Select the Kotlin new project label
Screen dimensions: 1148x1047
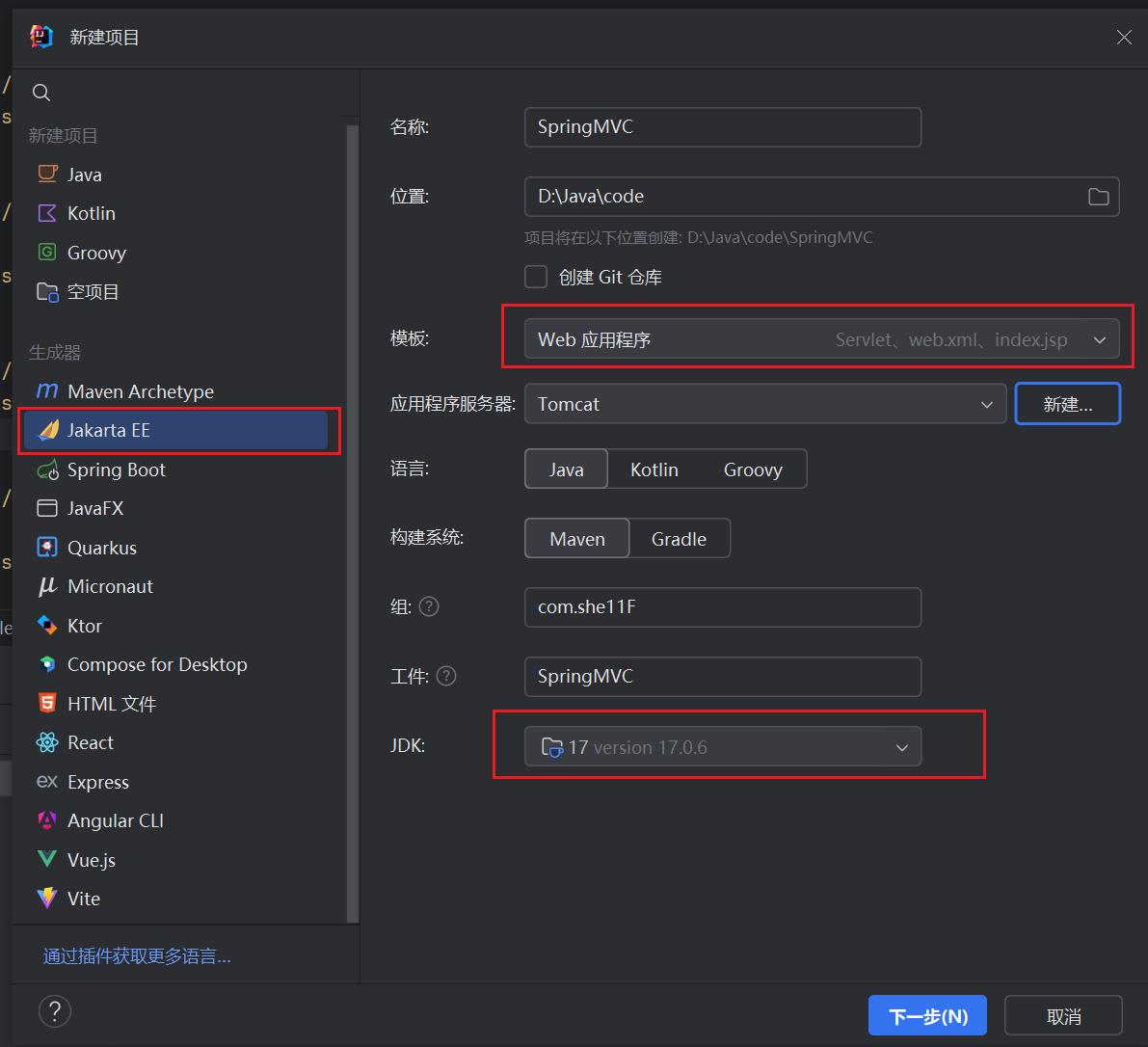point(91,213)
